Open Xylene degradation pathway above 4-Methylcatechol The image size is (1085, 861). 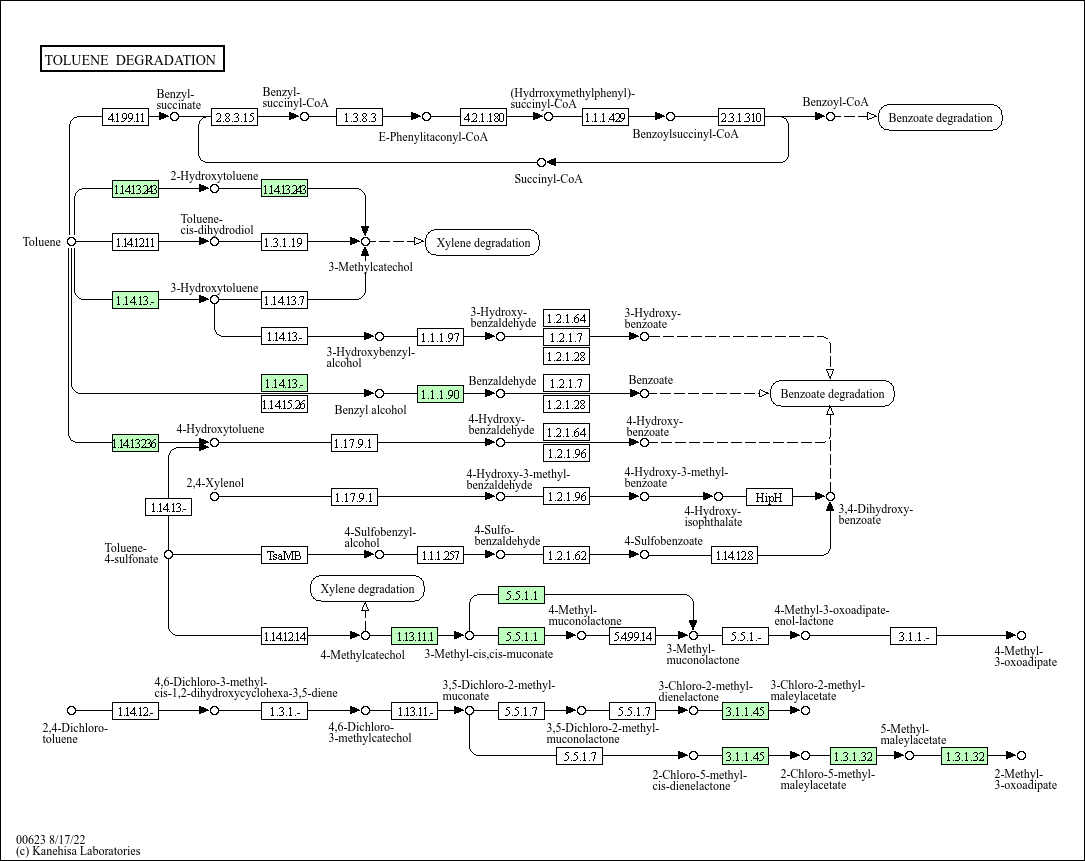click(367, 589)
